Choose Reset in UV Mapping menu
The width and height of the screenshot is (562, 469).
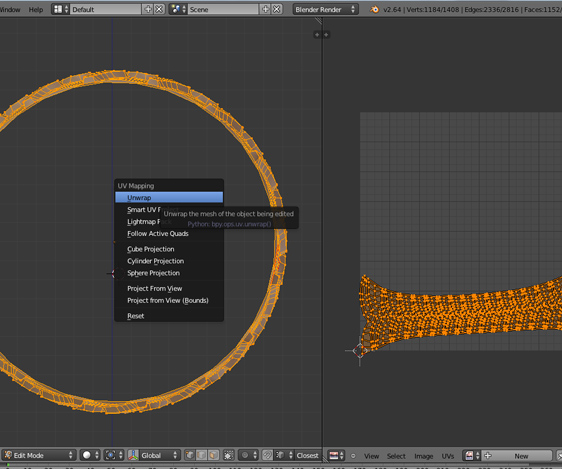pos(169,316)
